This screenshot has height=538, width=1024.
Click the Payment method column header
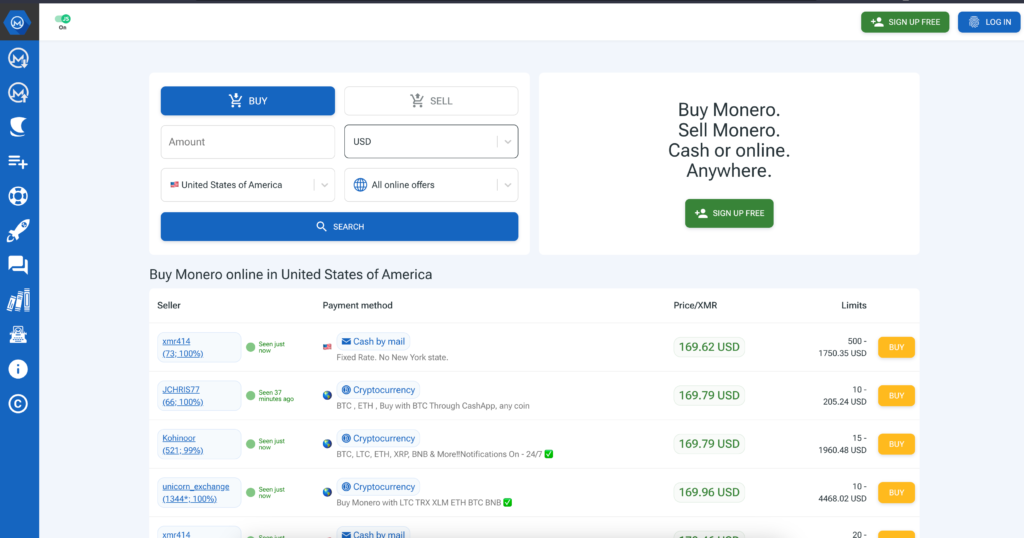[357, 306]
